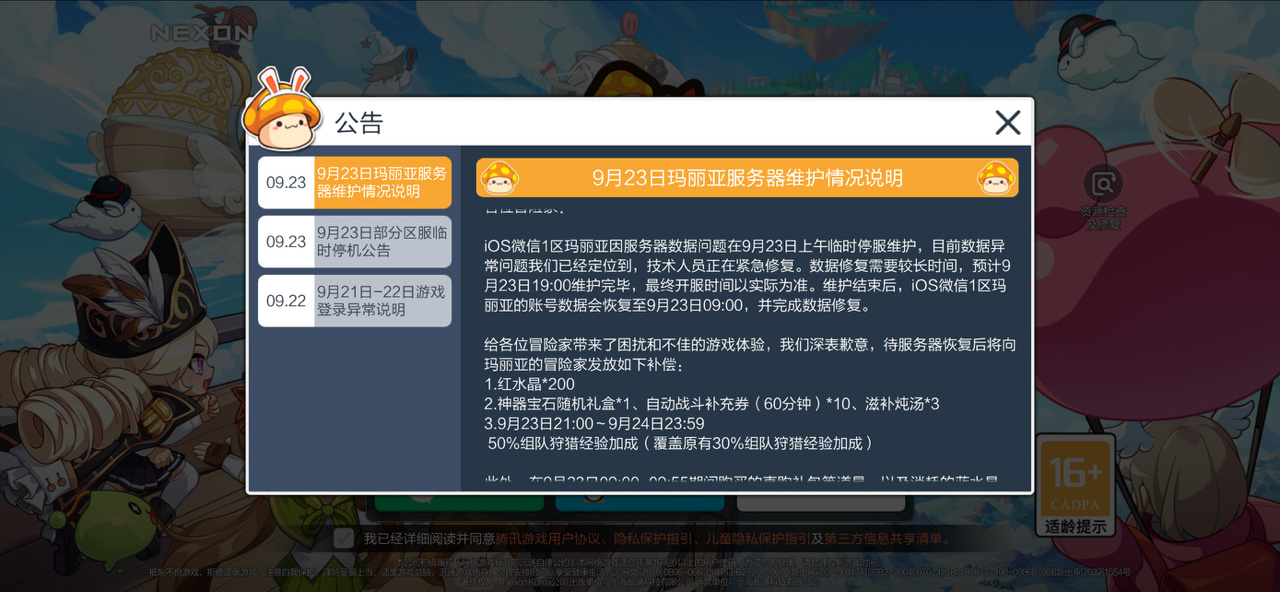Open the 腾讯游戏用户协议 link
This screenshot has width=1280, height=592.
pos(549,538)
